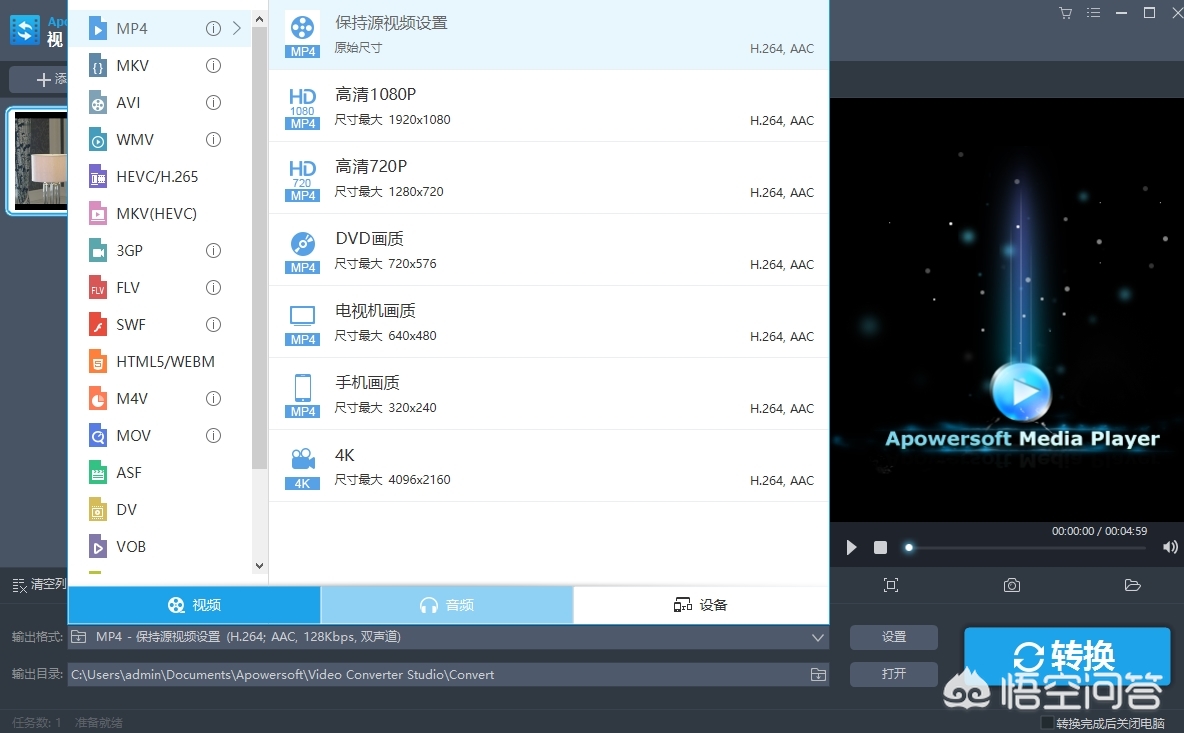Select 高清720P preset

pos(549,178)
